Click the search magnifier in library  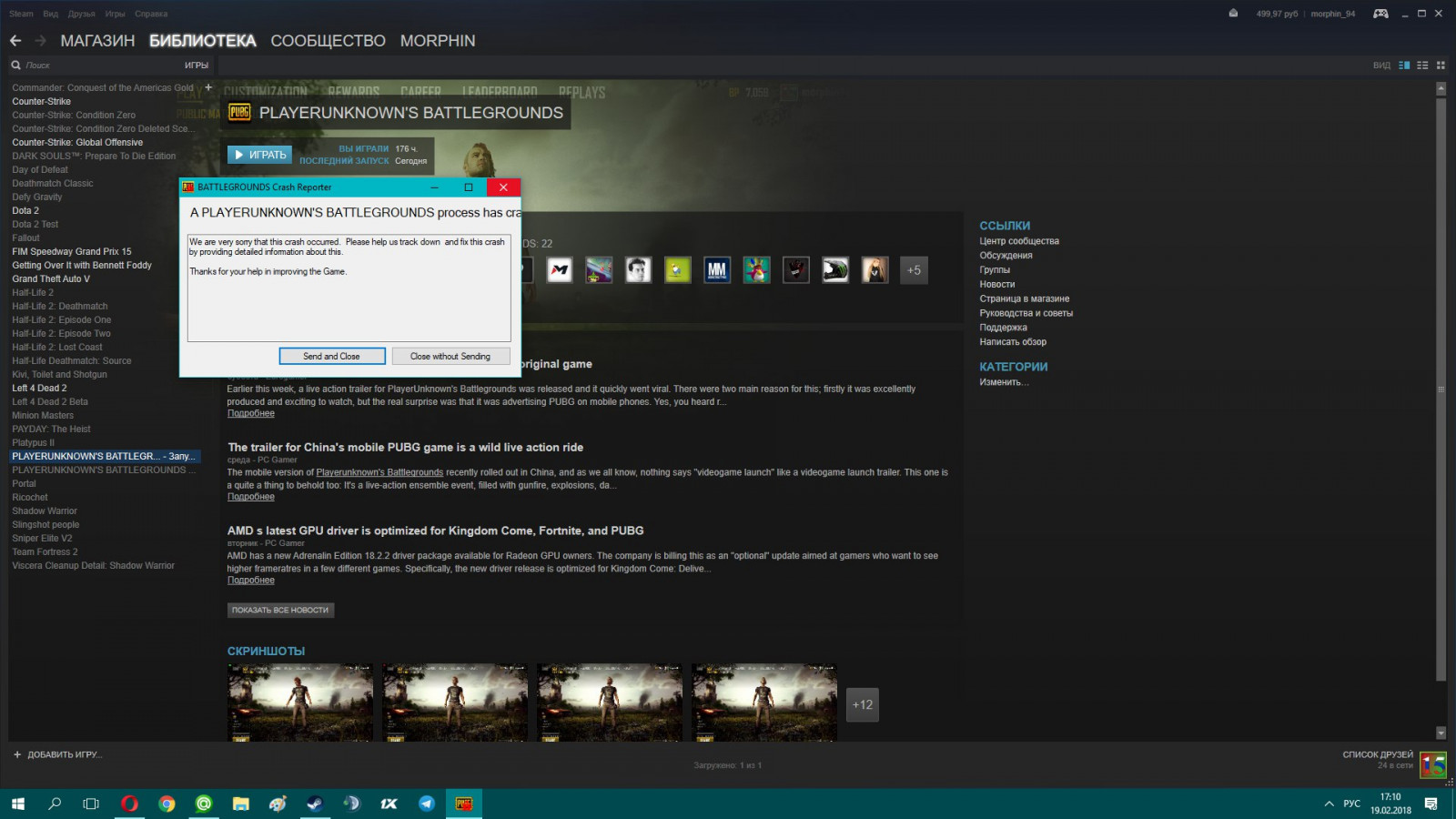16,66
